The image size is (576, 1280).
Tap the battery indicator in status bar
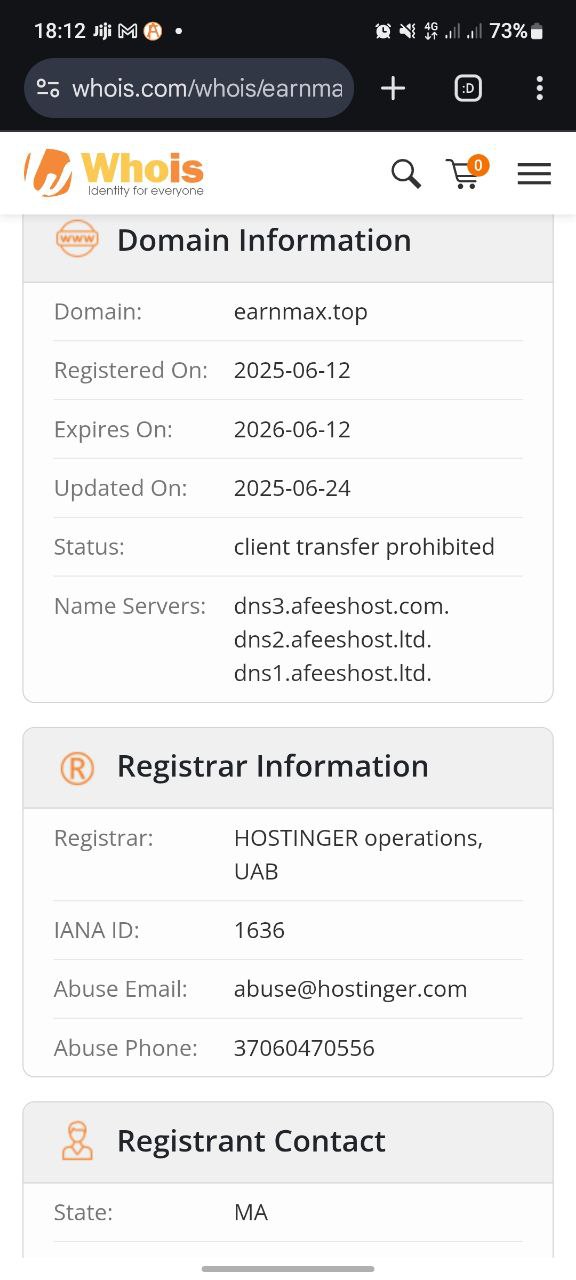point(537,31)
